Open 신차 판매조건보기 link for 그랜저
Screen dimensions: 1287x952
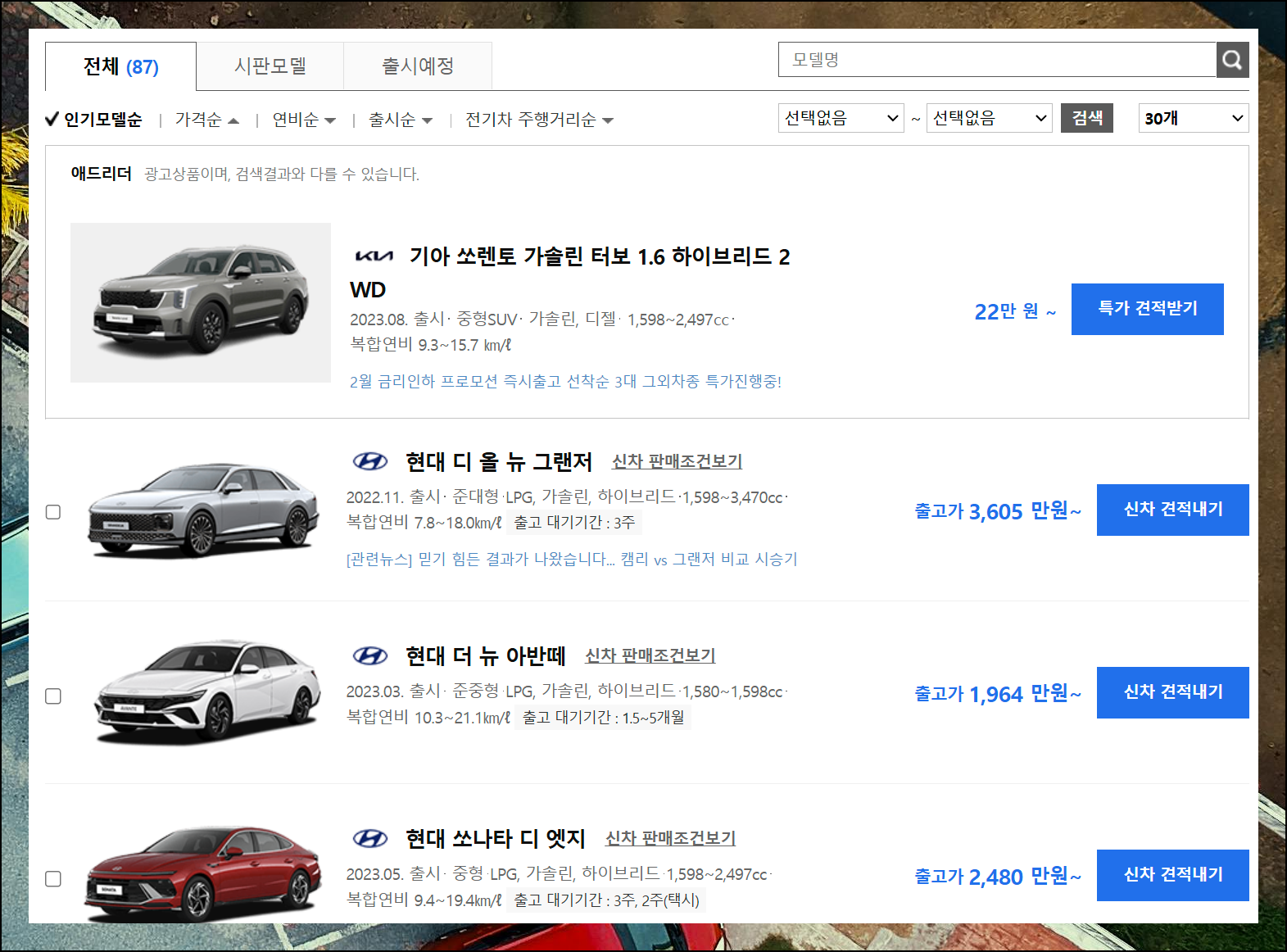(677, 462)
